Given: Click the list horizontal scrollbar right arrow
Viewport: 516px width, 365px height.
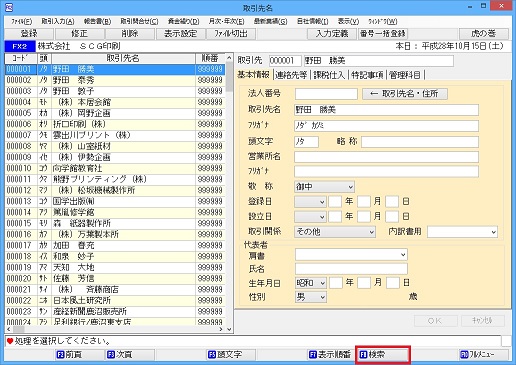Looking at the screenshot, I should (x=221, y=329).
